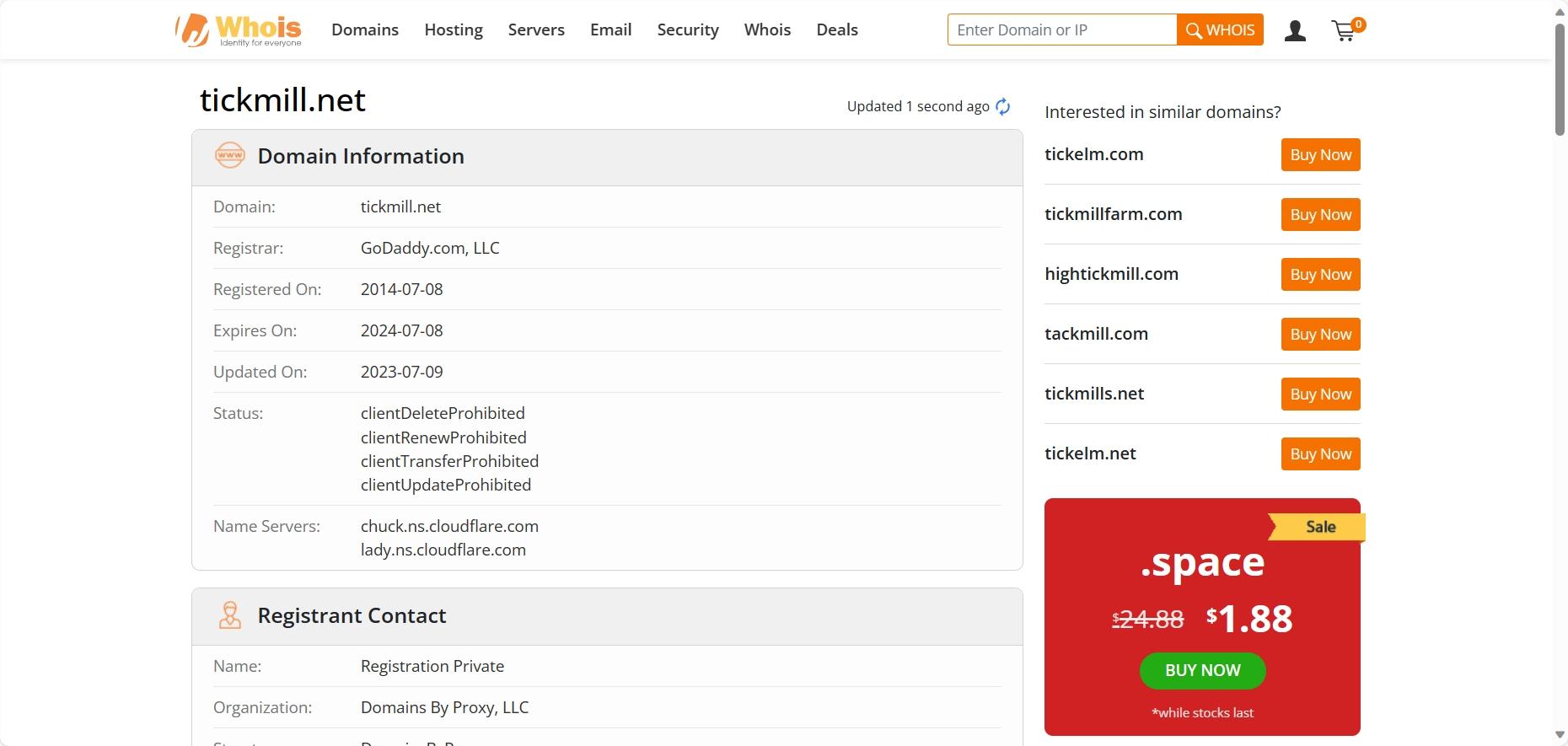Buy Now for tackmill.com
Viewport: 1568px width, 746px height.
pyautogui.click(x=1321, y=335)
